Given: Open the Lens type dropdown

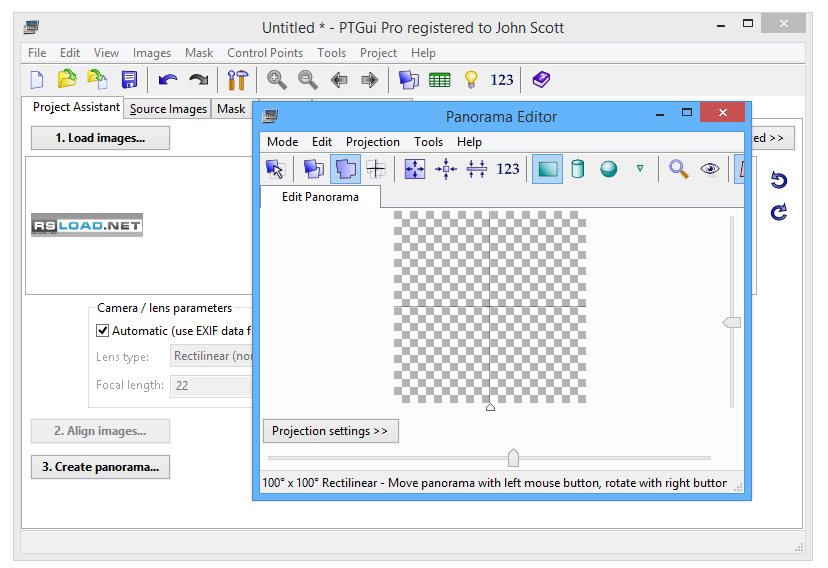Looking at the screenshot, I should click(x=211, y=356).
